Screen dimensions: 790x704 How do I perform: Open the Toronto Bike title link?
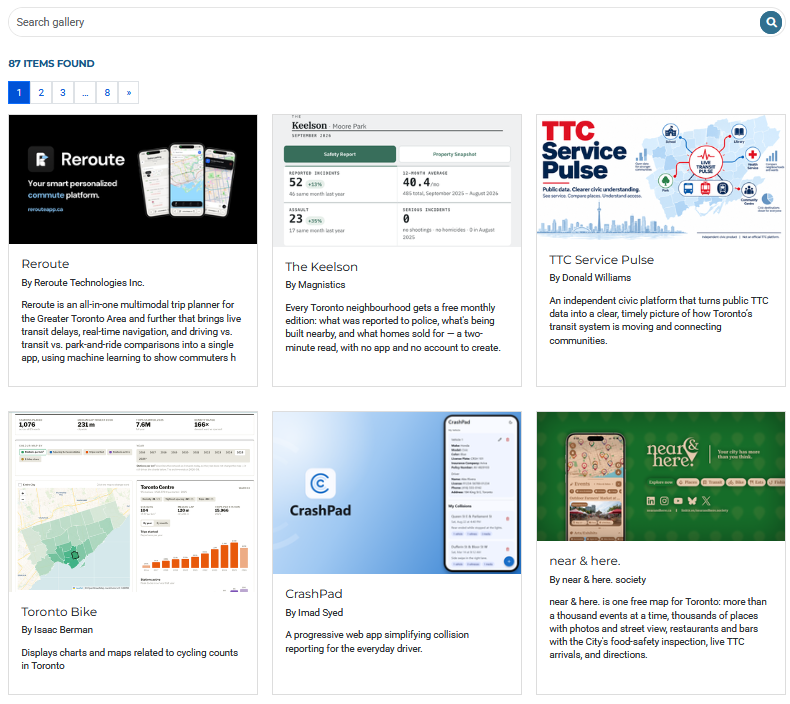click(x=59, y=612)
